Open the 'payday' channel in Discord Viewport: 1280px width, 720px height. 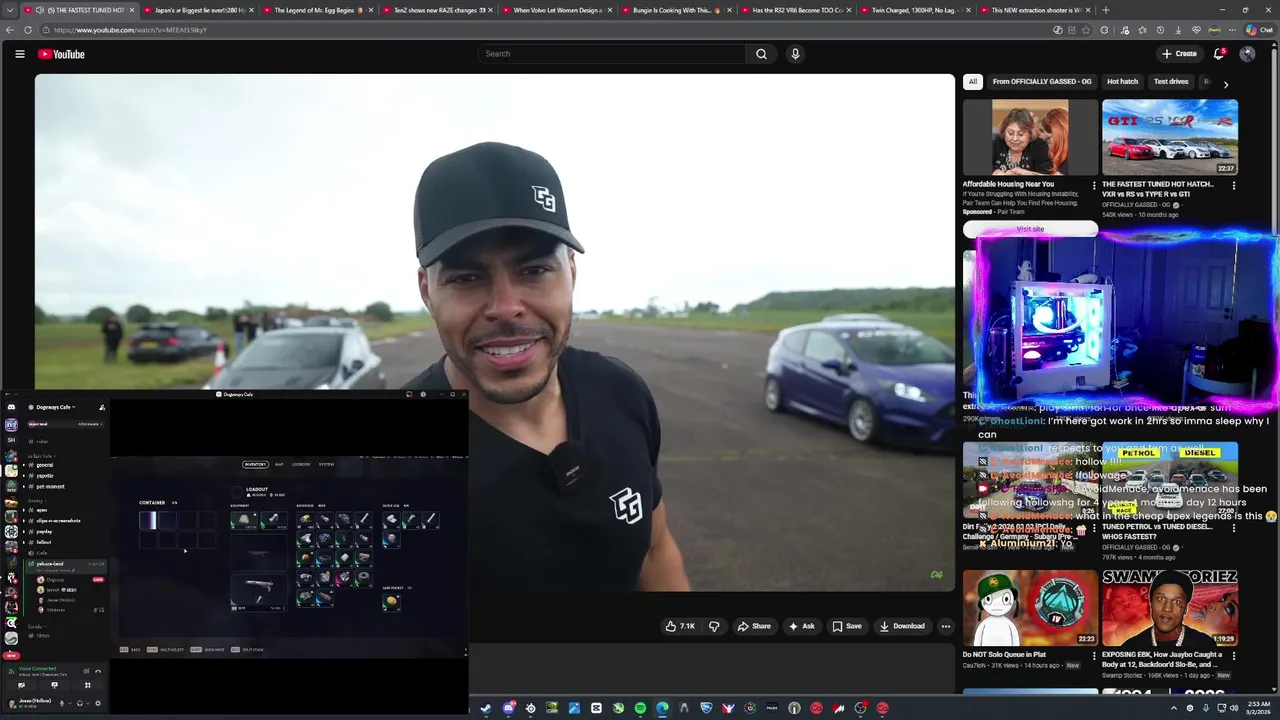point(44,531)
